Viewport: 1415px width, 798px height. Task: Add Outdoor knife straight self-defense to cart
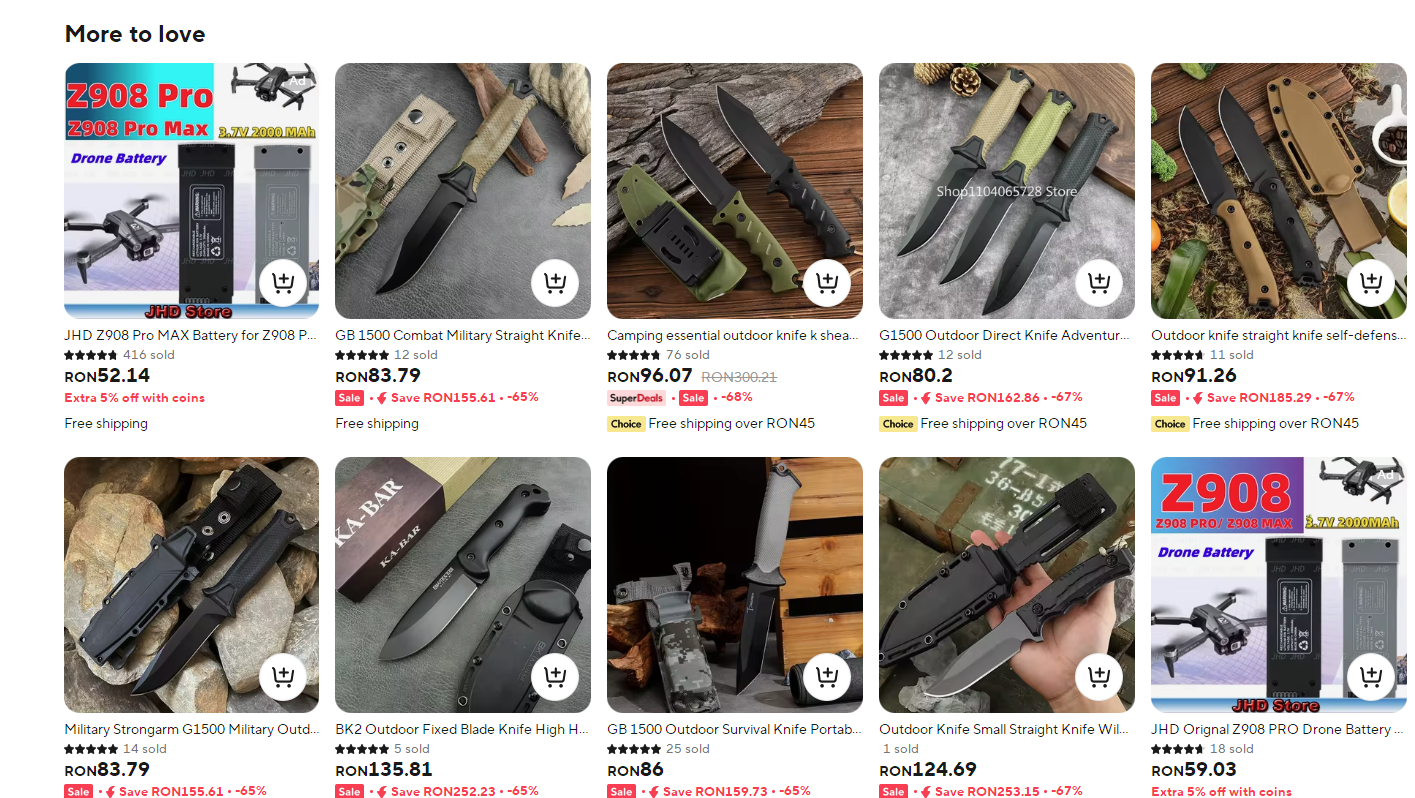(x=1371, y=283)
